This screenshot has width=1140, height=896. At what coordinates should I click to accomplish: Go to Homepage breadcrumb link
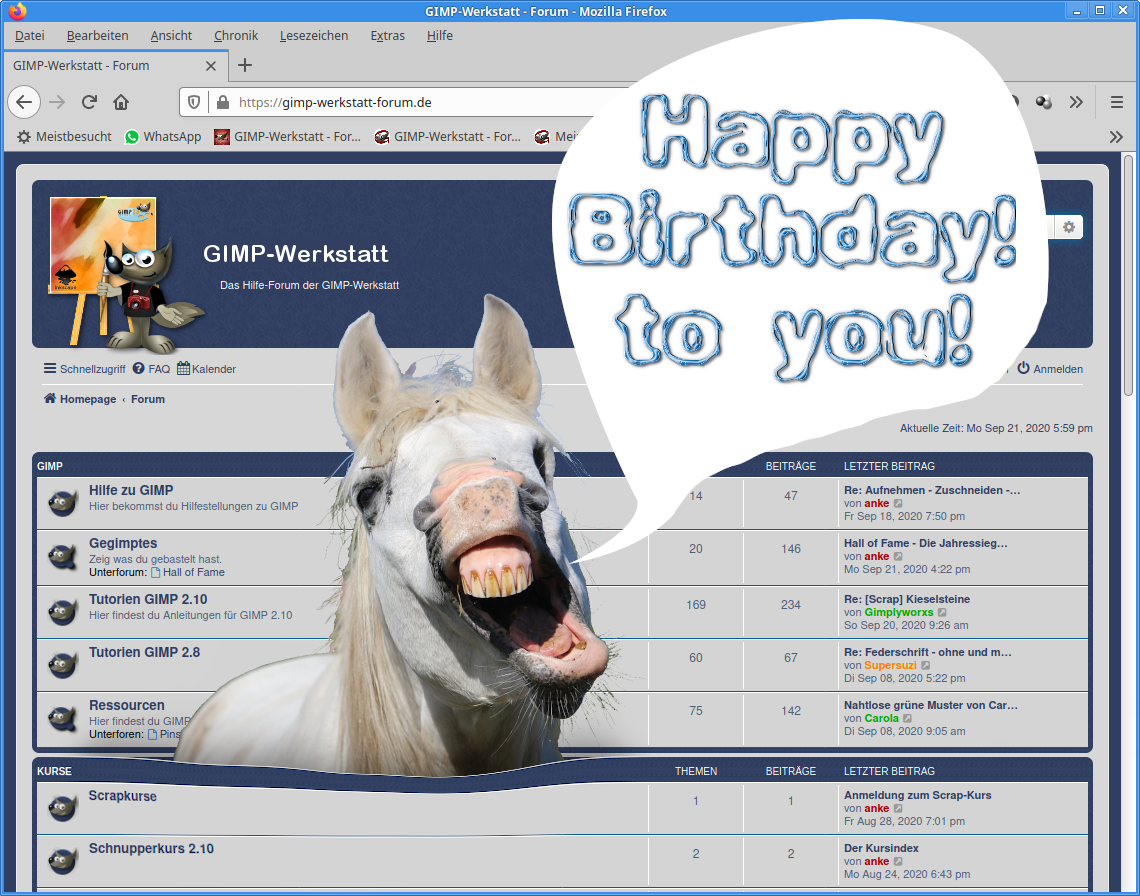(x=80, y=399)
